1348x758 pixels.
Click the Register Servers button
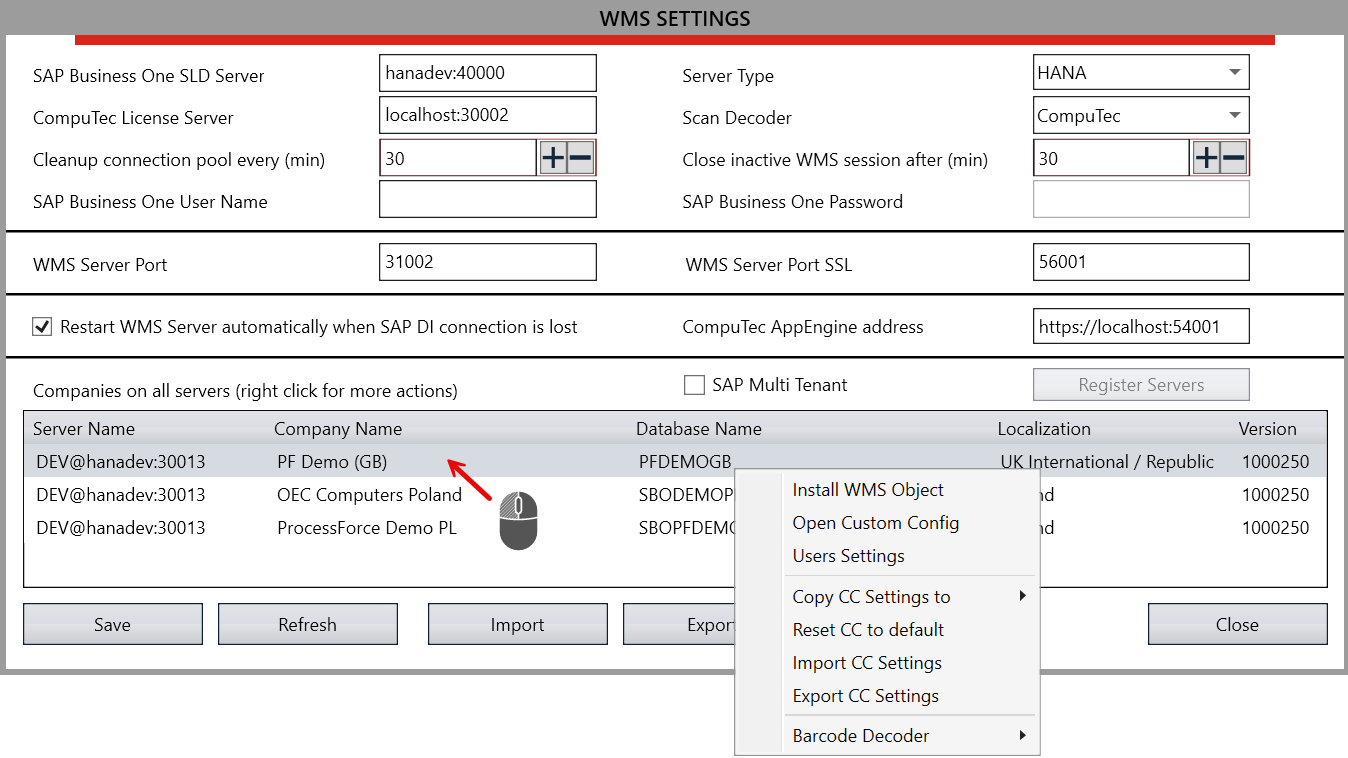pyautogui.click(x=1140, y=384)
